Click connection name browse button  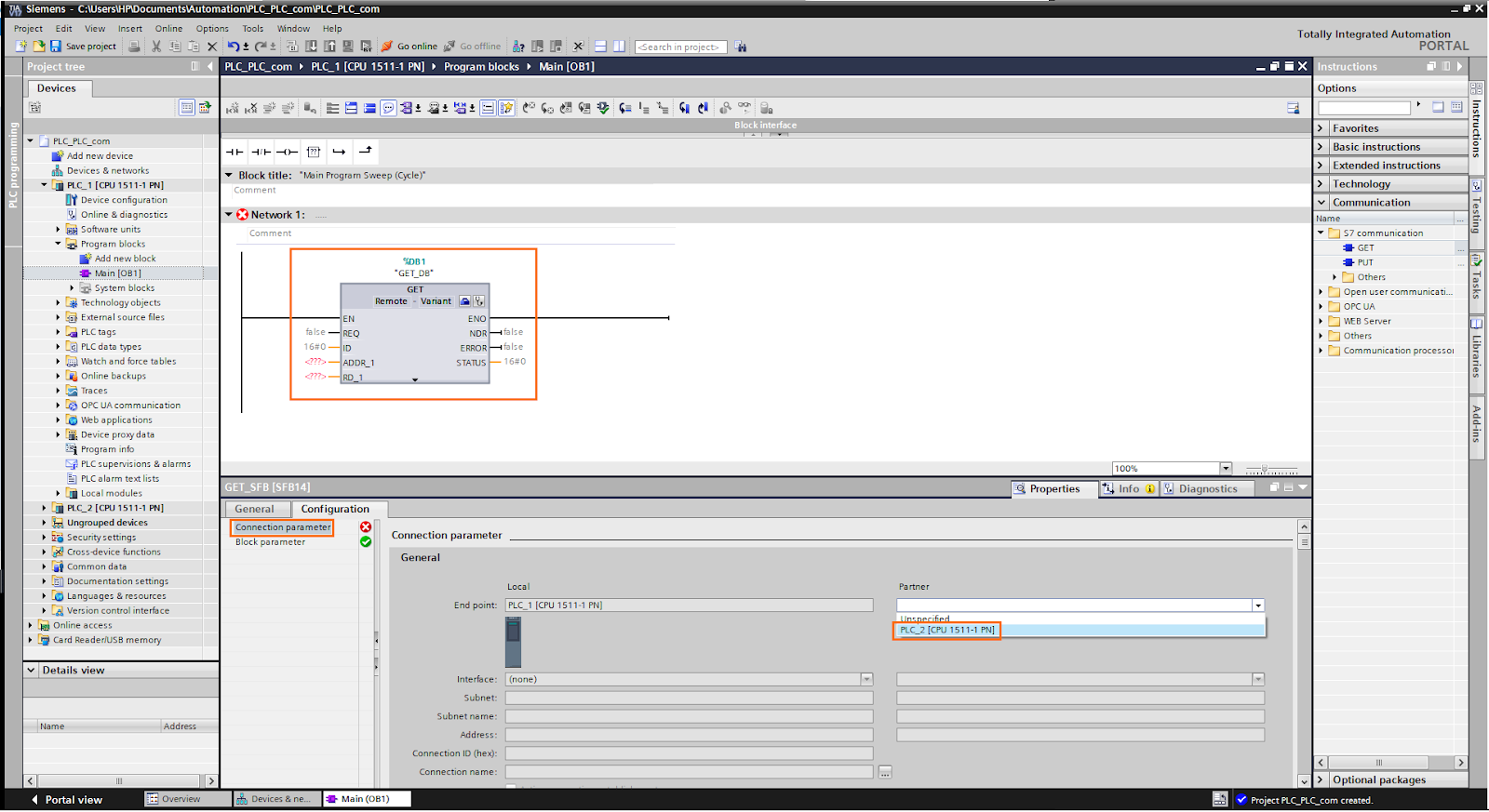885,772
